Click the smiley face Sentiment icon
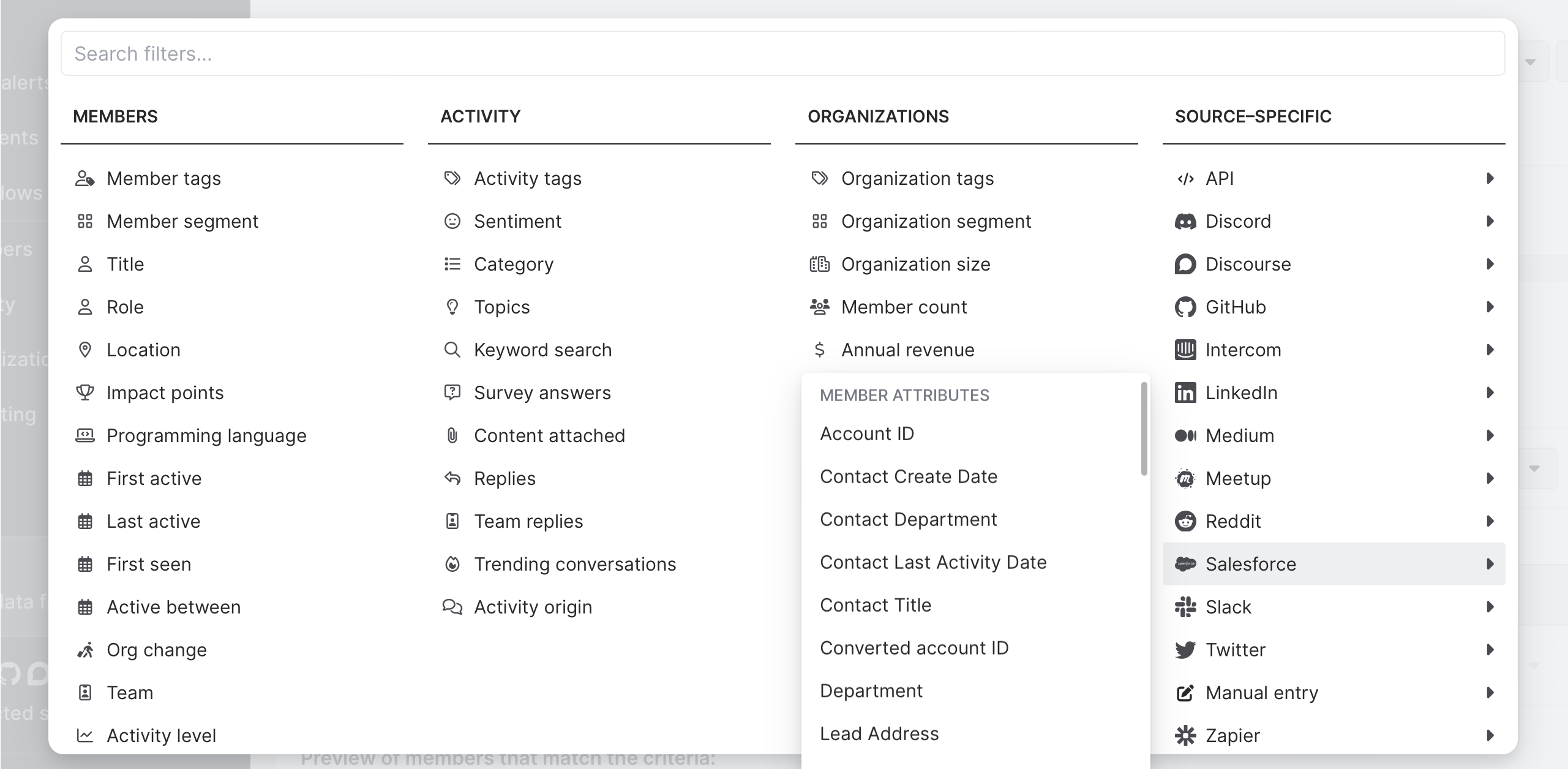Image resolution: width=1568 pixels, height=769 pixels. click(x=452, y=221)
